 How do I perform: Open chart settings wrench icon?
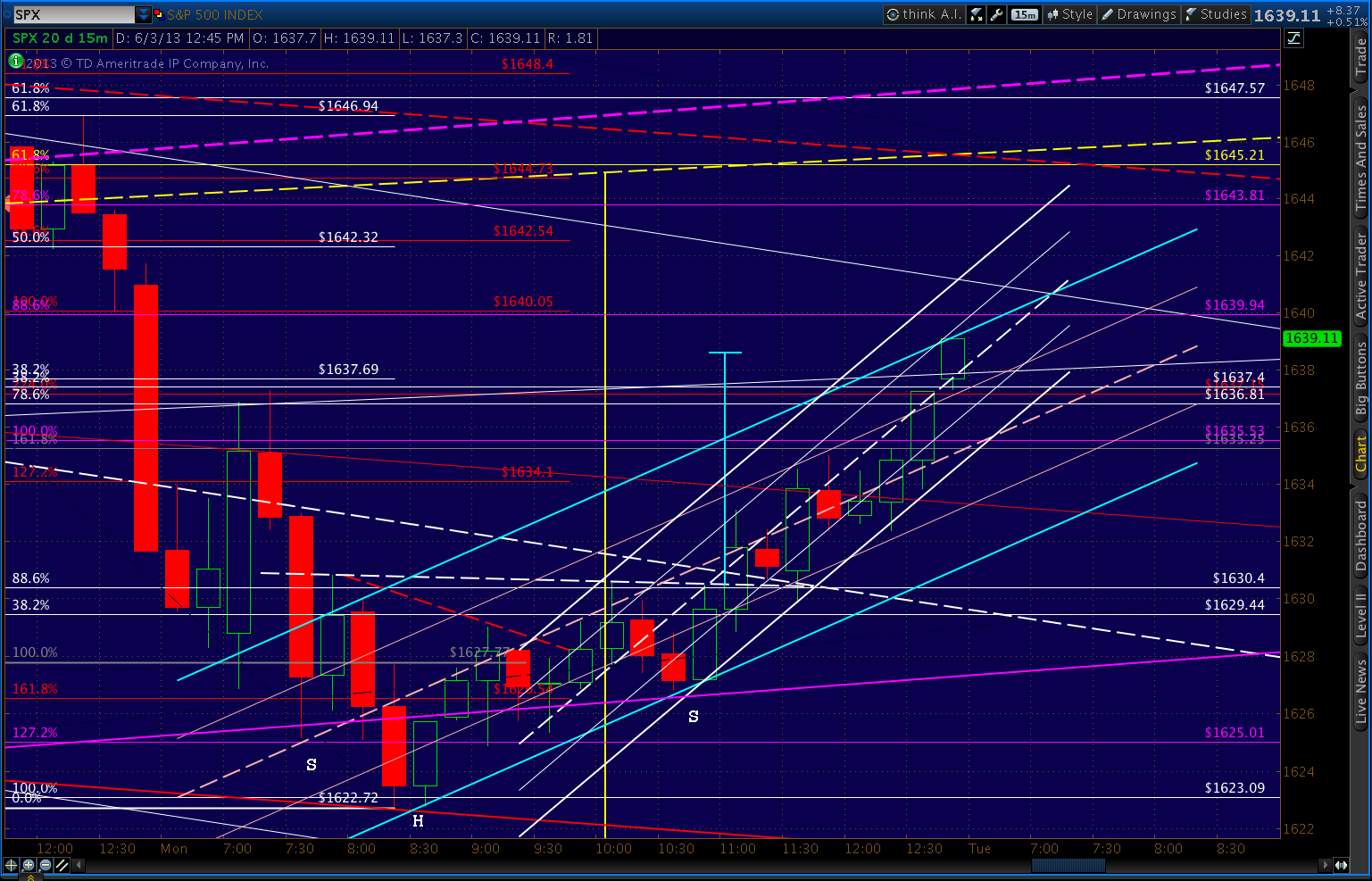[997, 14]
